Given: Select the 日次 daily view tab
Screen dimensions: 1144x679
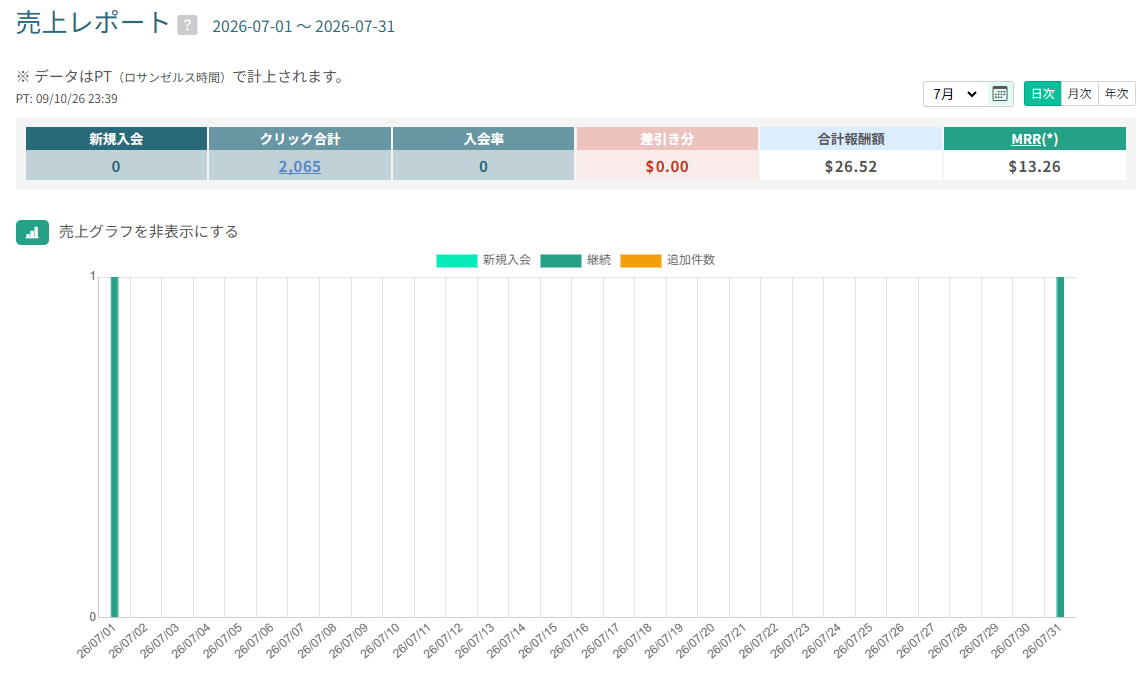Looking at the screenshot, I should 1043,94.
